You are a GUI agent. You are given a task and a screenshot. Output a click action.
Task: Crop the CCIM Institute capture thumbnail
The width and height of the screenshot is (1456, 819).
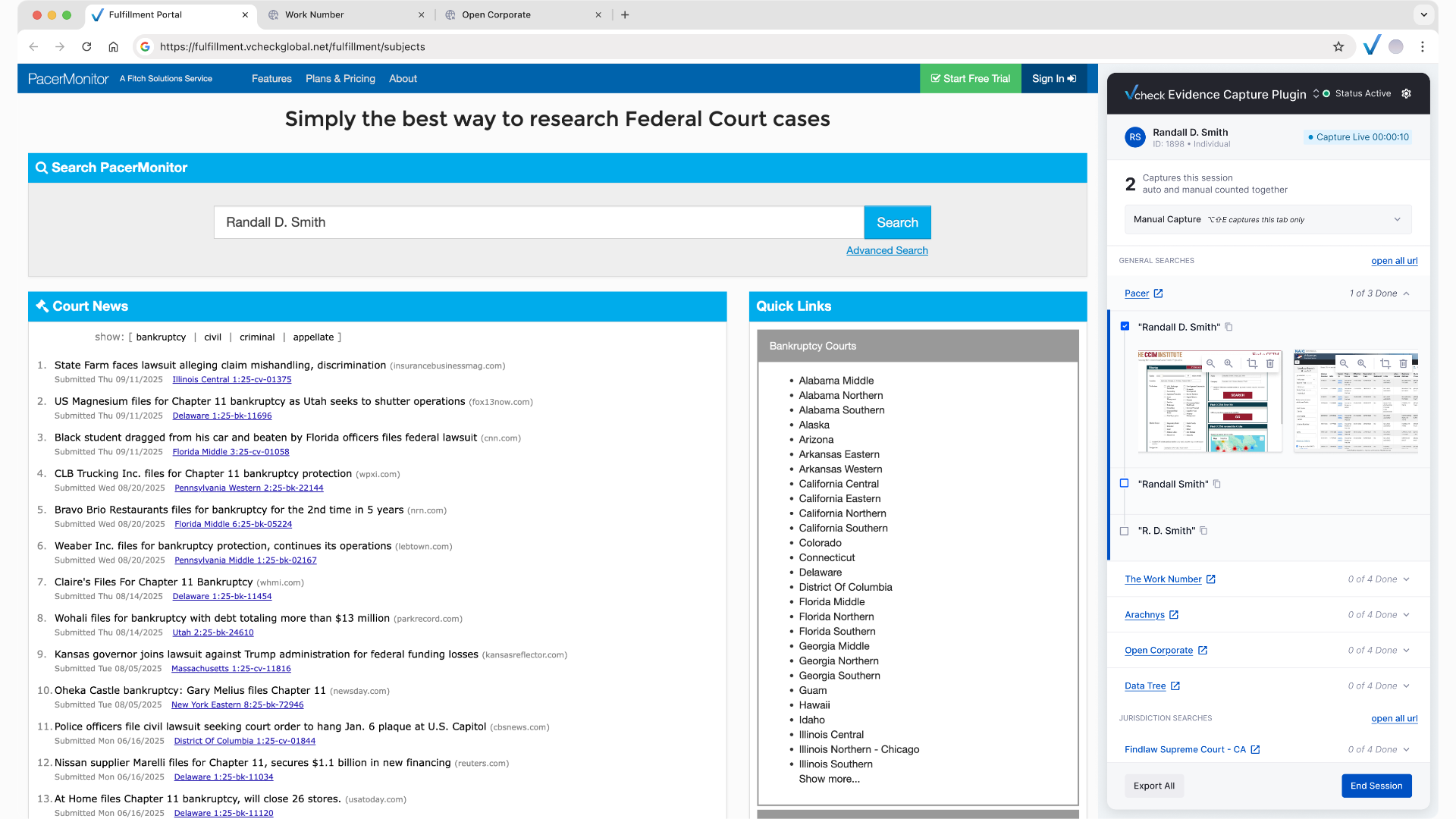1252,363
